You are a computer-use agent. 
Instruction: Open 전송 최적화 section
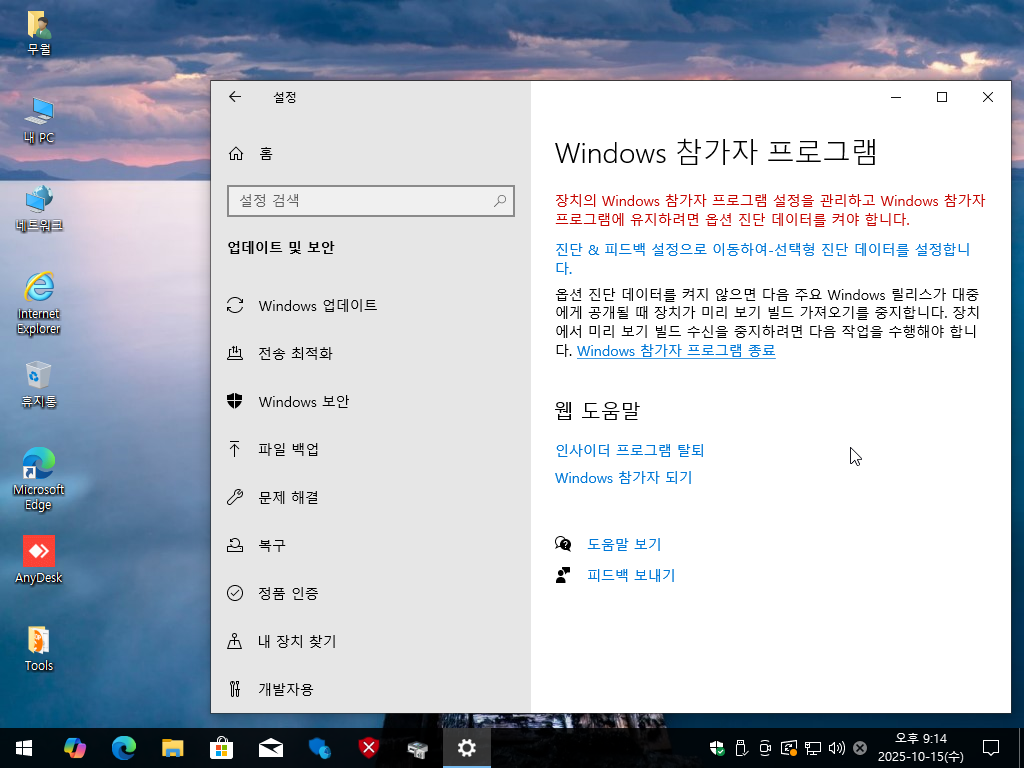(x=370, y=353)
